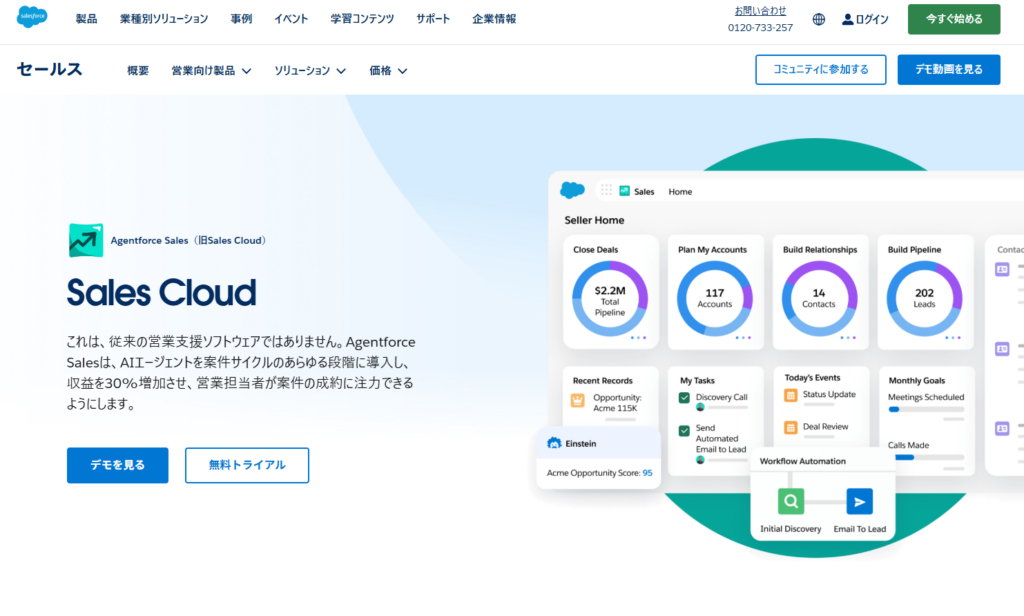Click the Salesforce cloud logo
The image size is (1024, 616).
32,16
